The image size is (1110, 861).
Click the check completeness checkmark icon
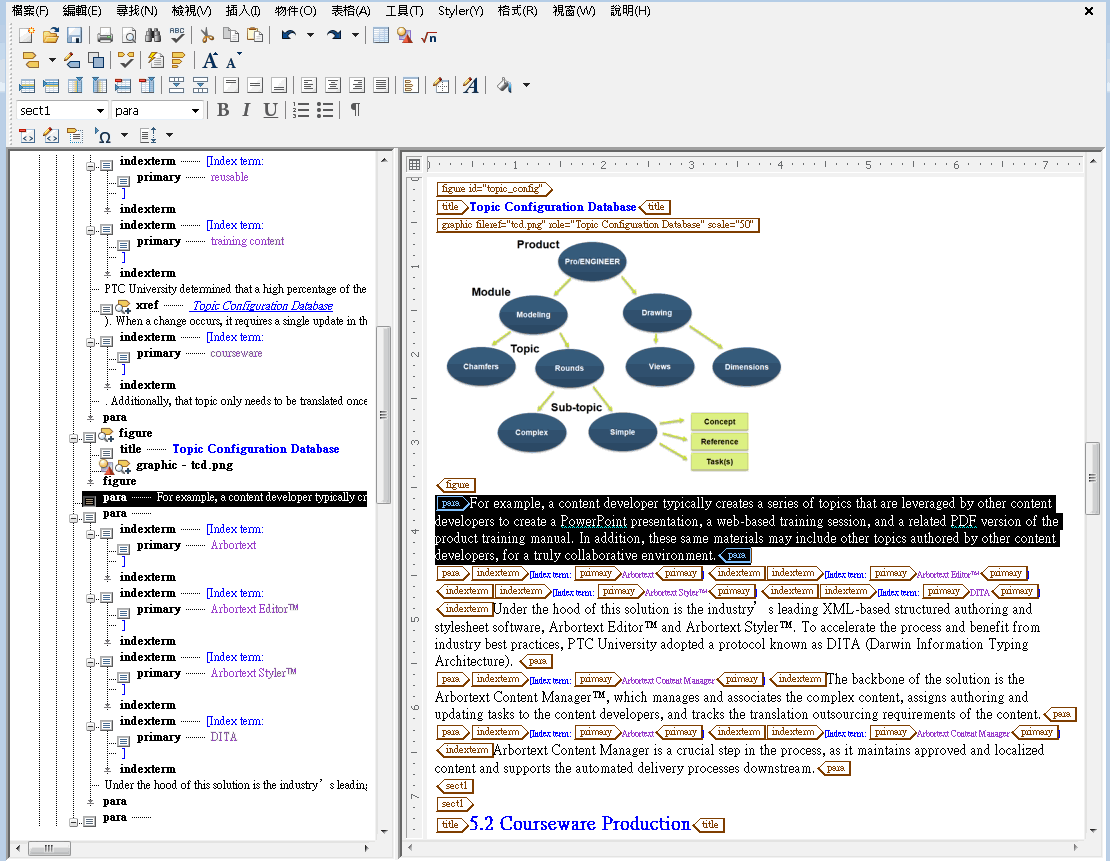[126, 60]
